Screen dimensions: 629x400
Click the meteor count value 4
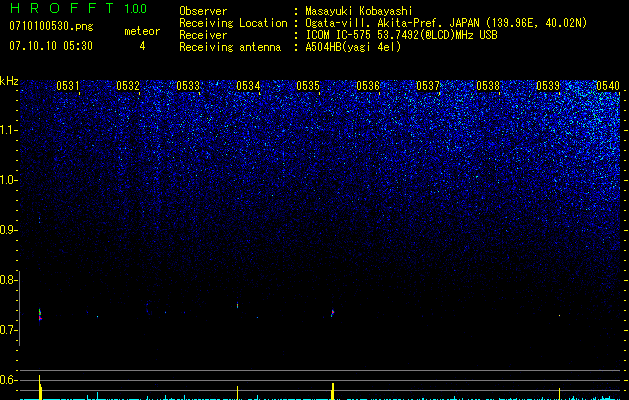(x=142, y=46)
